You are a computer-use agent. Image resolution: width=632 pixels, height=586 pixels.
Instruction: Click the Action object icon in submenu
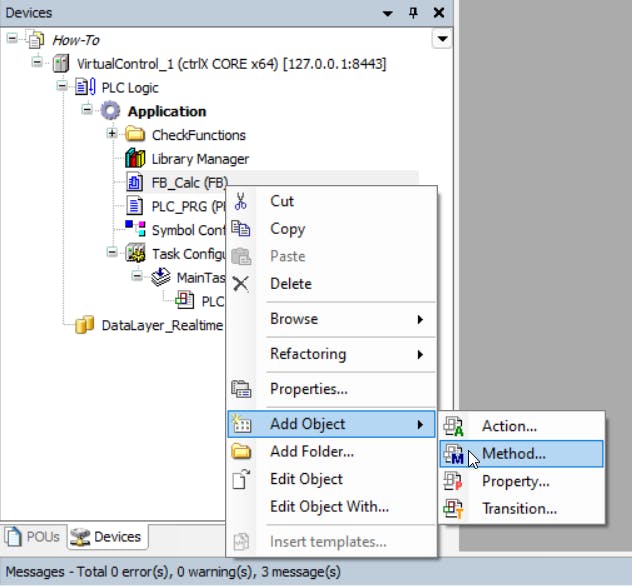pos(453,427)
